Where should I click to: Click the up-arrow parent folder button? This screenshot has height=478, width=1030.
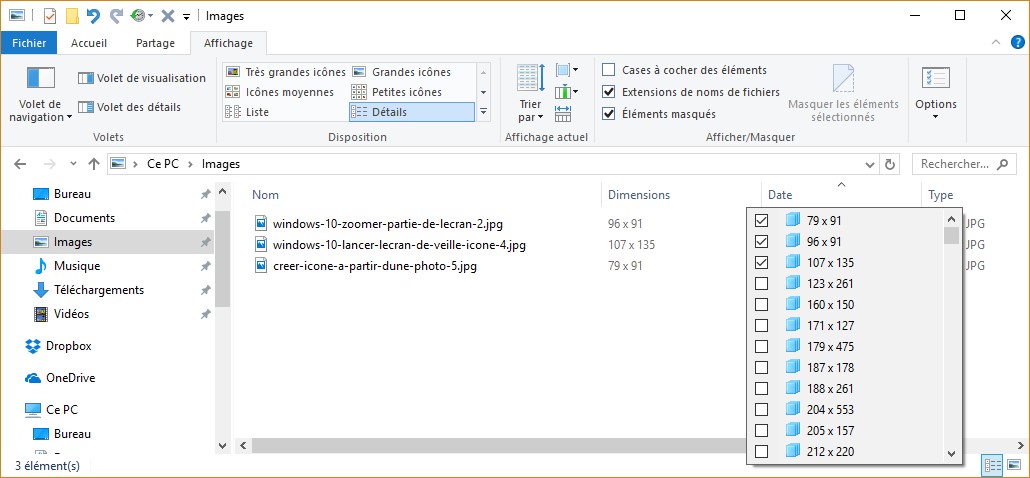(93, 164)
